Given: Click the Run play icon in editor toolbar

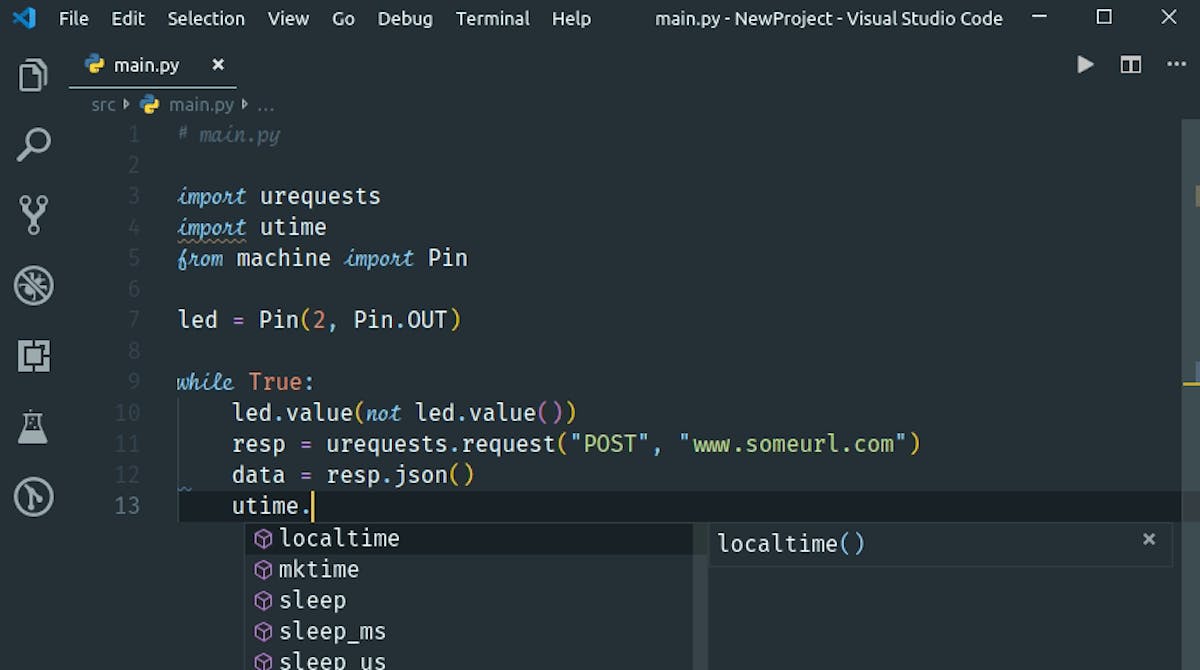Looking at the screenshot, I should [1085, 65].
